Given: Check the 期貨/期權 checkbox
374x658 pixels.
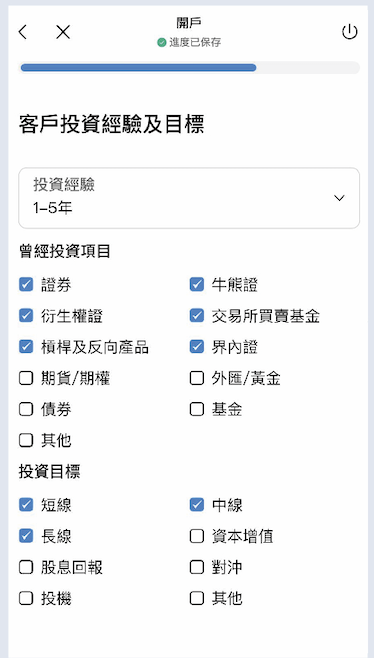Looking at the screenshot, I should [x=26, y=378].
